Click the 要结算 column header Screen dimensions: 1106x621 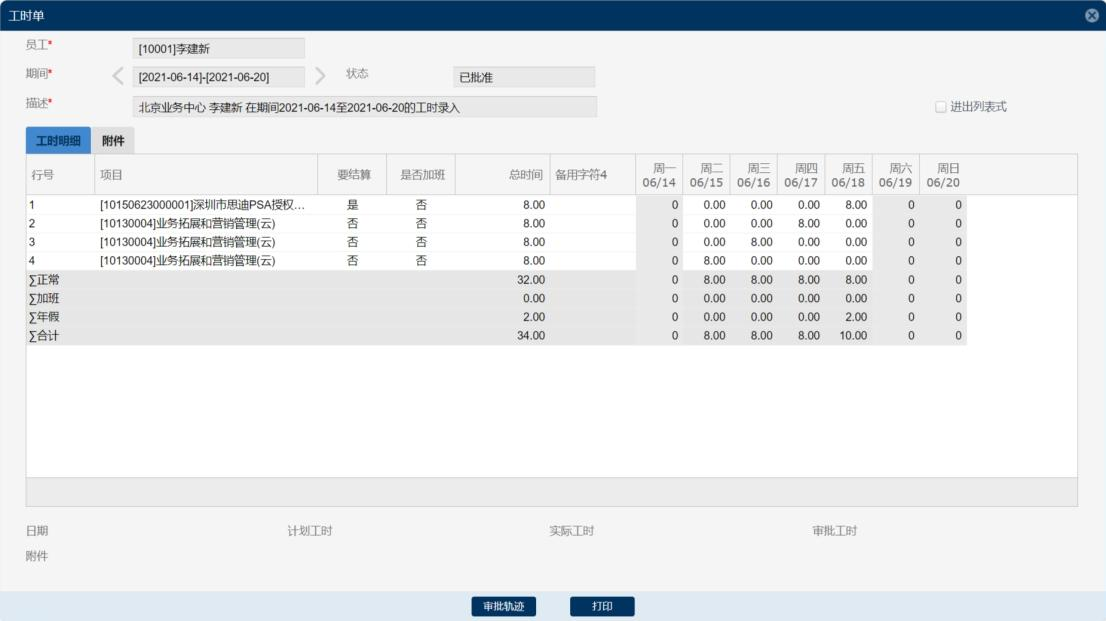[x=353, y=175]
